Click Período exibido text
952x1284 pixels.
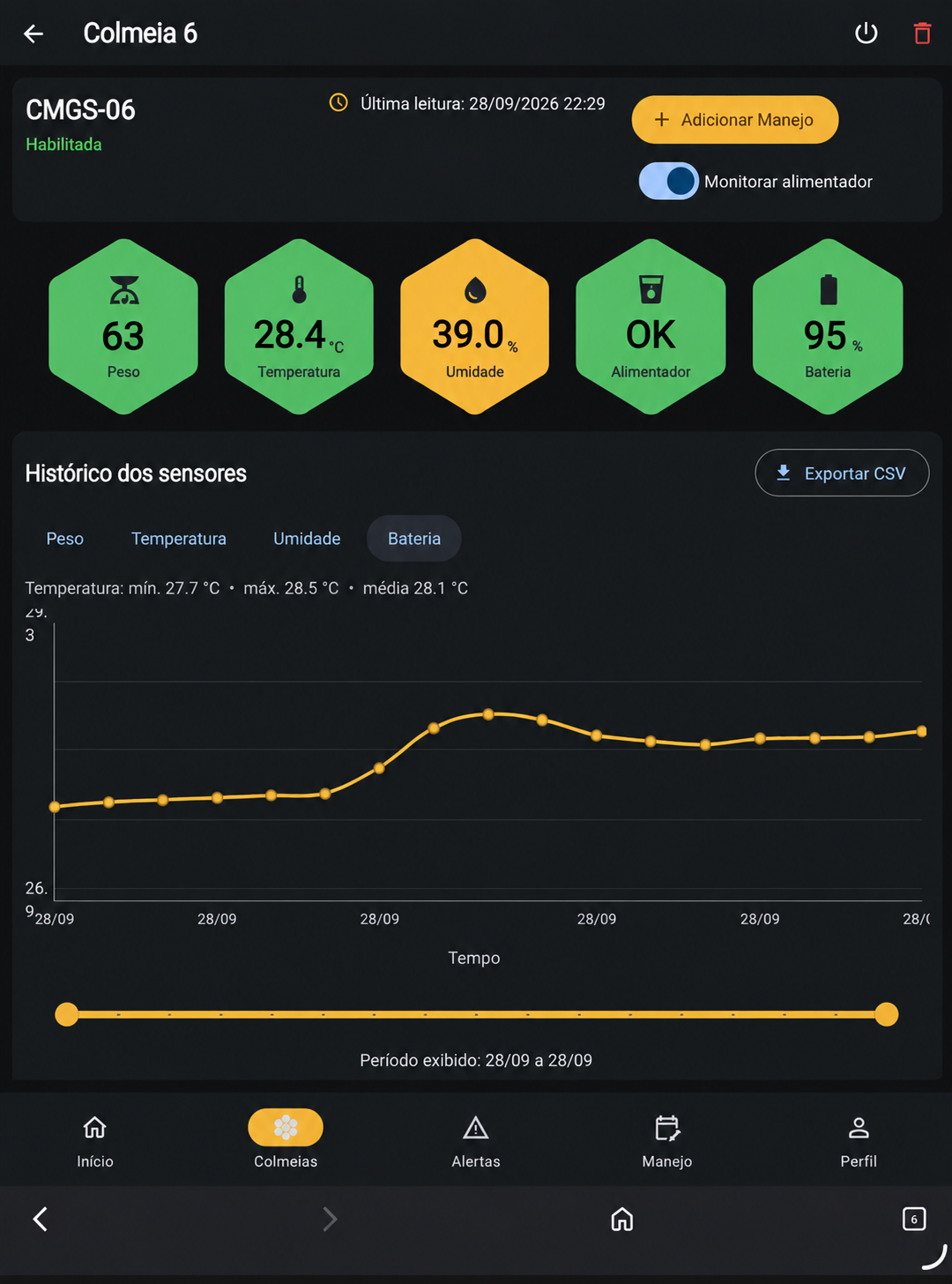coord(476,1060)
